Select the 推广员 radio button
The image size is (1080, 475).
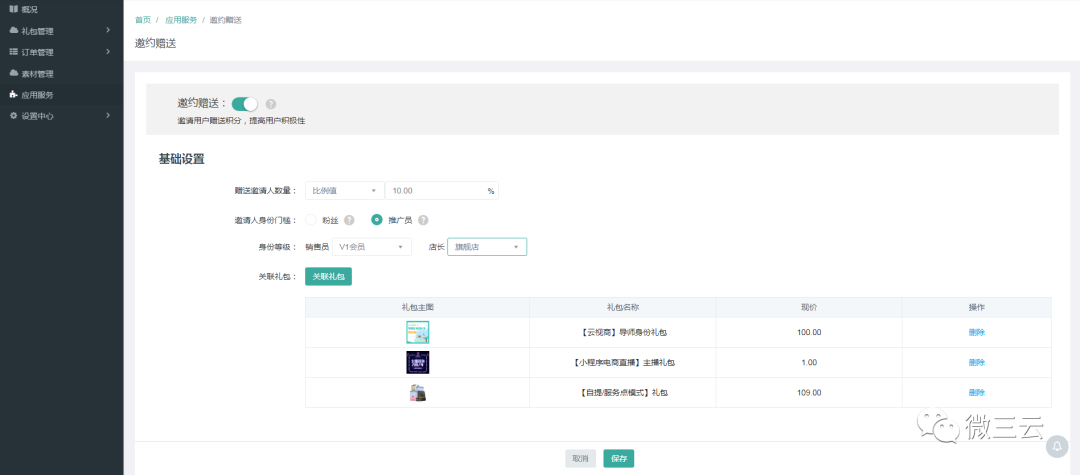(x=377, y=220)
